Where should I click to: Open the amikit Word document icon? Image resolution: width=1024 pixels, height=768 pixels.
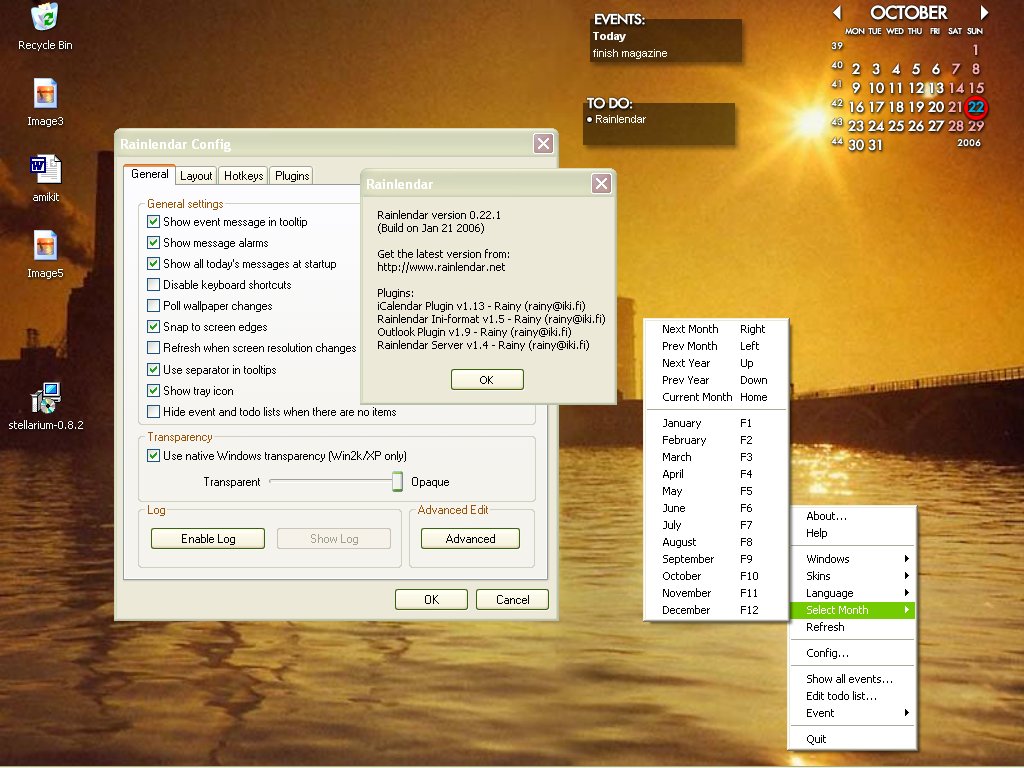tap(45, 170)
